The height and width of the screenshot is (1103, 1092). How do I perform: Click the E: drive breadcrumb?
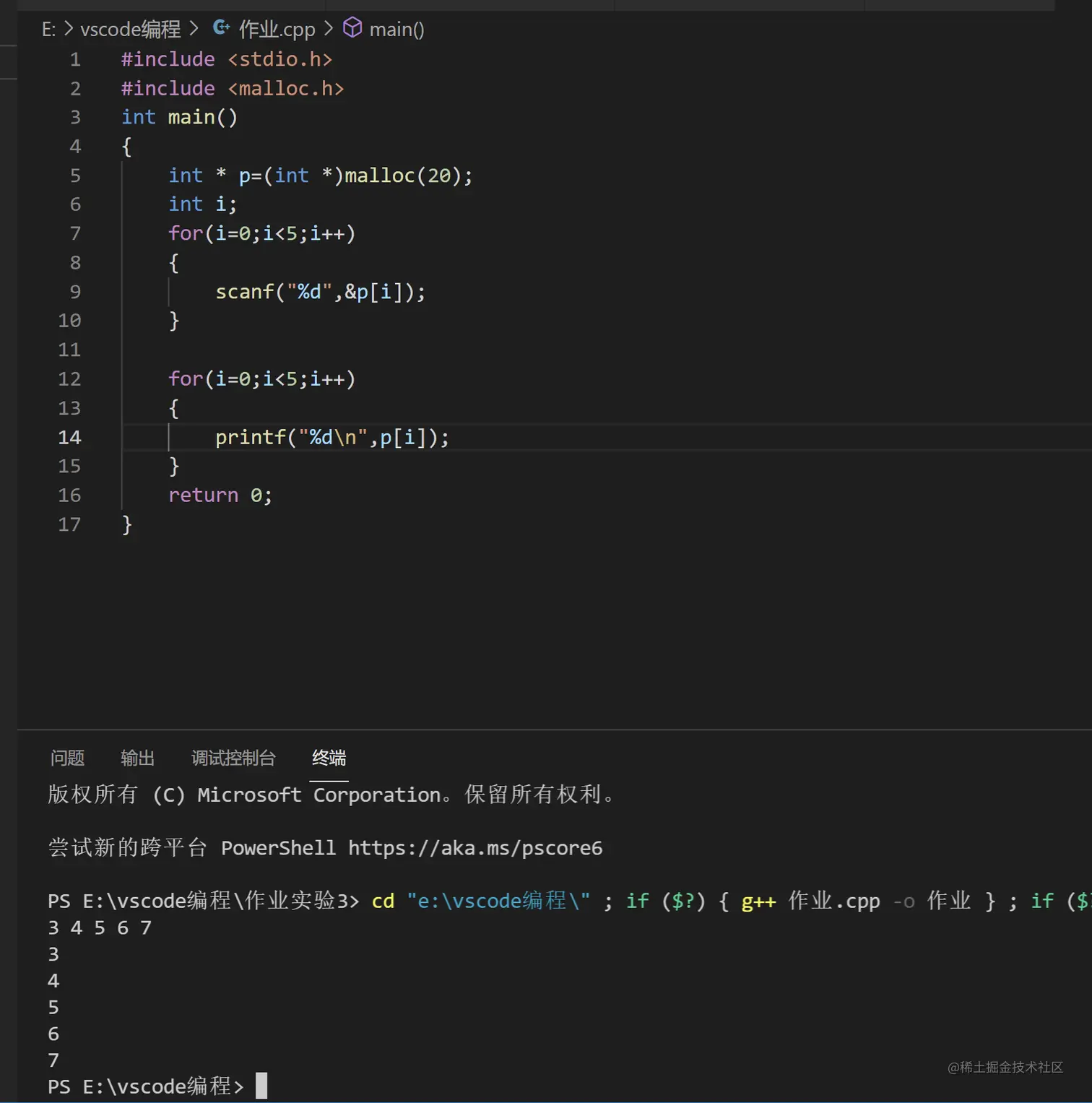click(48, 29)
